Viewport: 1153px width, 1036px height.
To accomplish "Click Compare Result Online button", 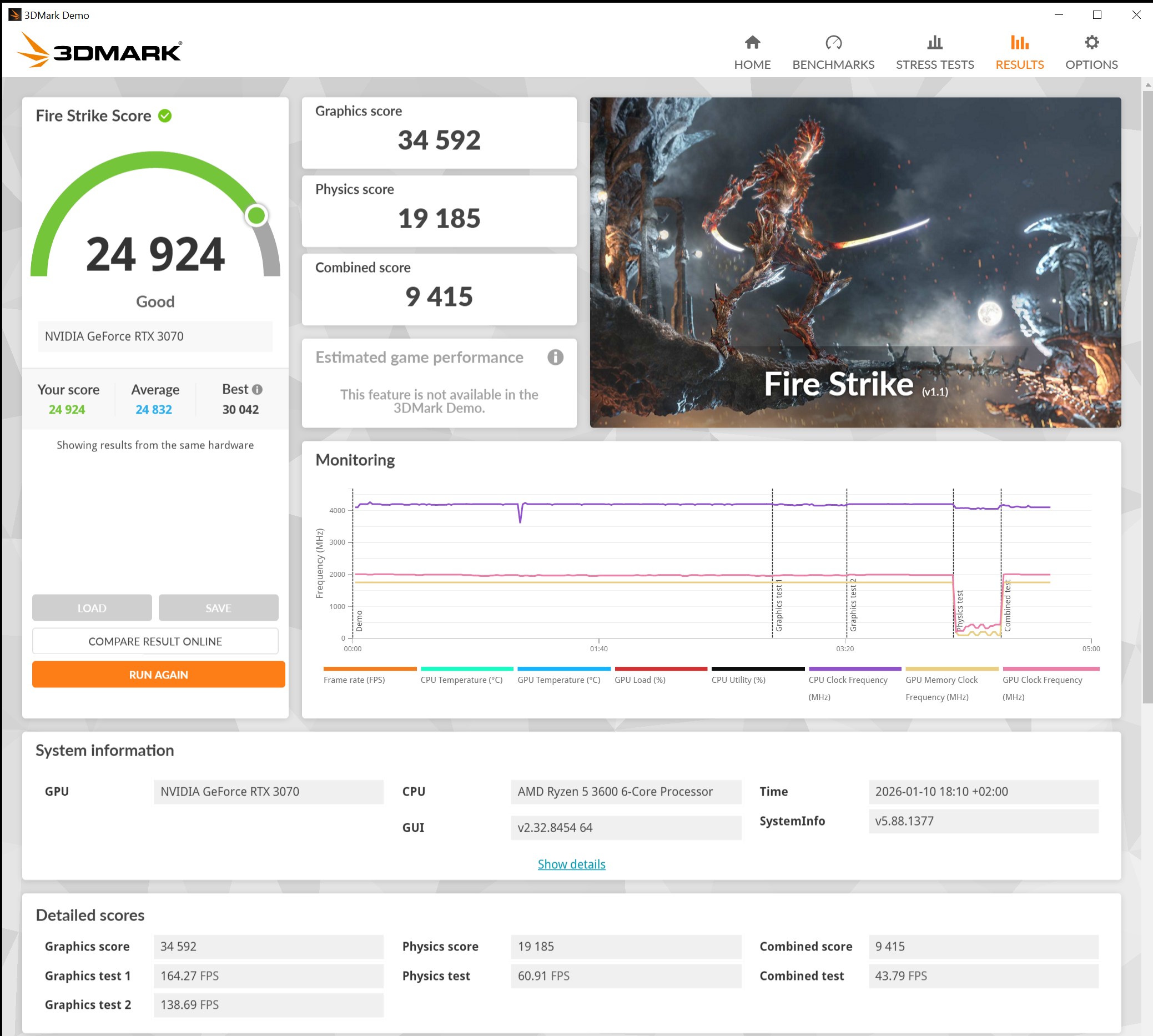I will tap(155, 641).
